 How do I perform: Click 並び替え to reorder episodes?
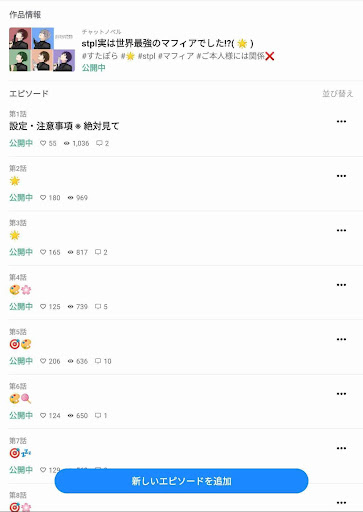(337, 94)
